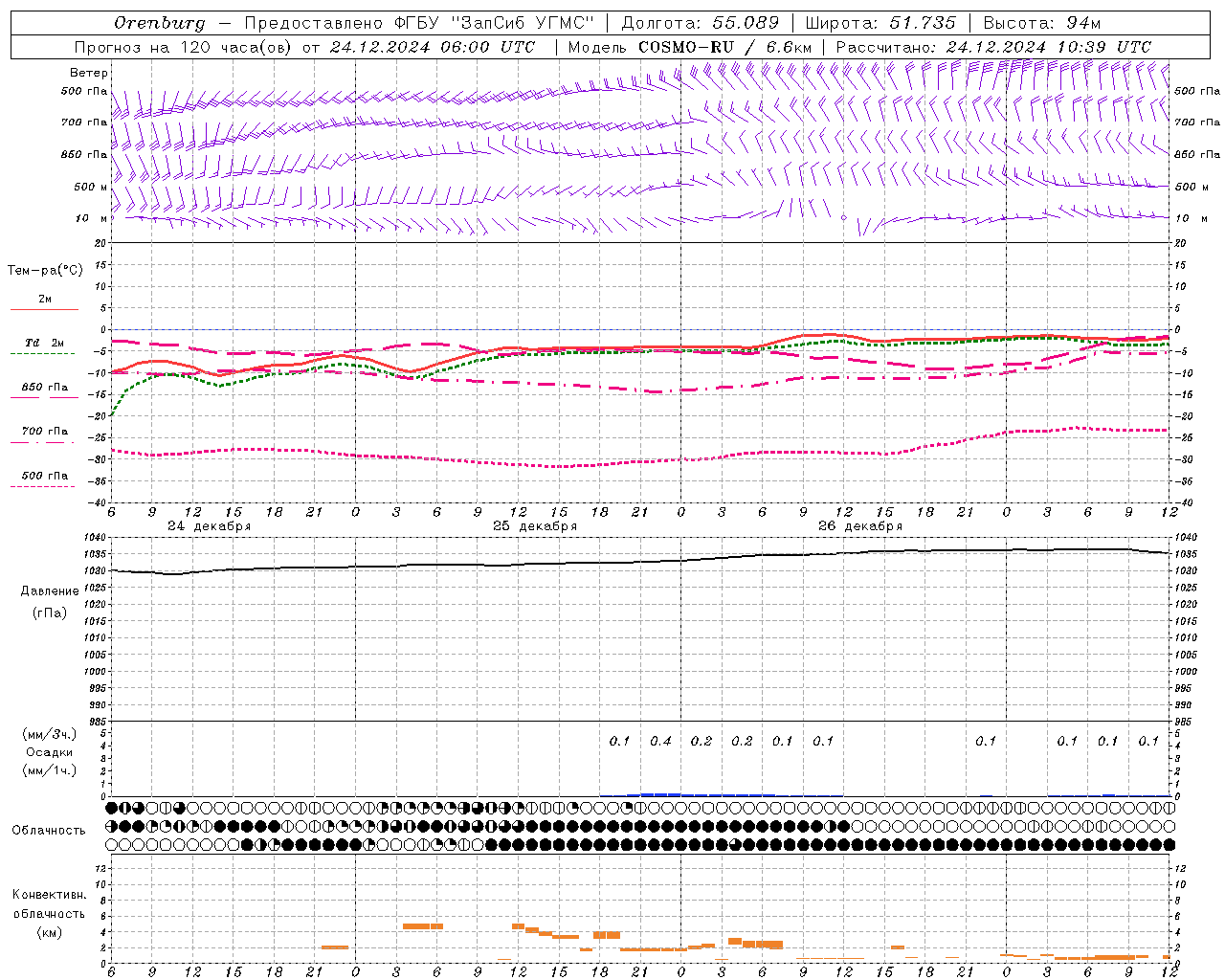
Task: Click the Orenburg station title
Action: [159, 23]
